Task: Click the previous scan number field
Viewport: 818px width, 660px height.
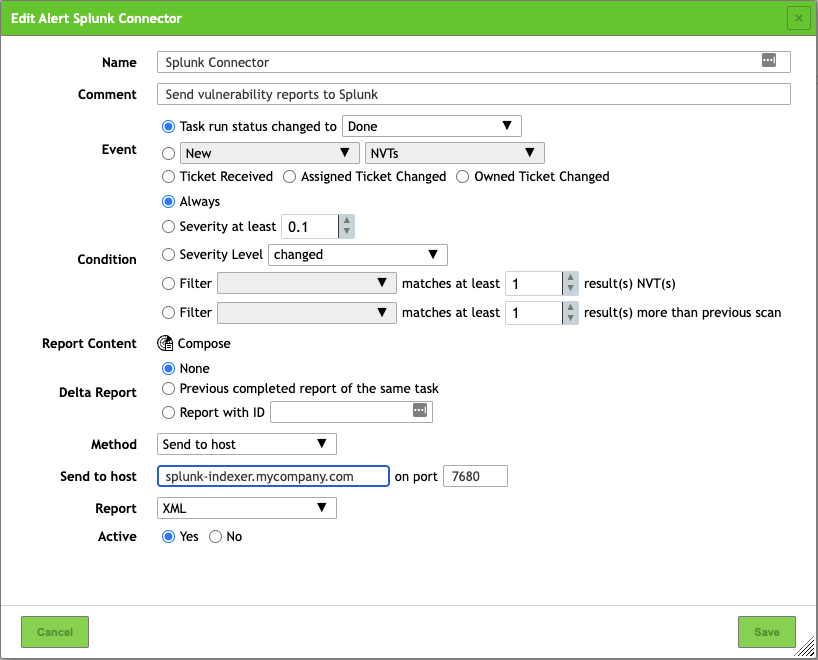Action: (x=534, y=313)
